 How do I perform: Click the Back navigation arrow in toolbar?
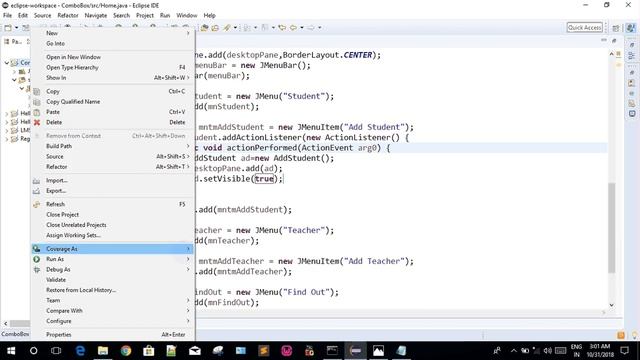click(x=293, y=27)
